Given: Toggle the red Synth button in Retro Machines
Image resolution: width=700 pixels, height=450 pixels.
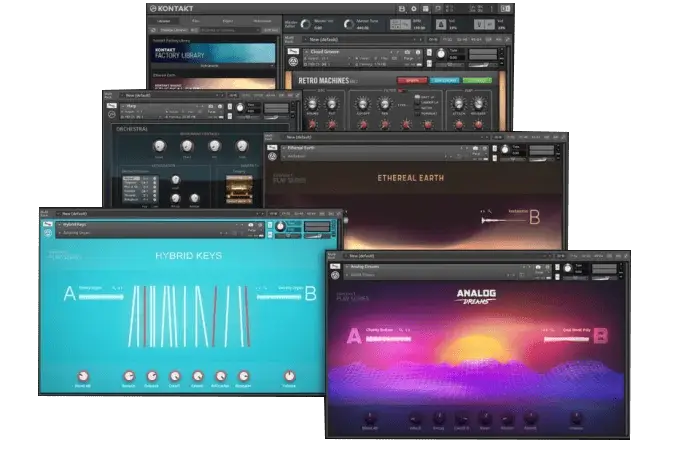Looking at the screenshot, I should (x=412, y=80).
